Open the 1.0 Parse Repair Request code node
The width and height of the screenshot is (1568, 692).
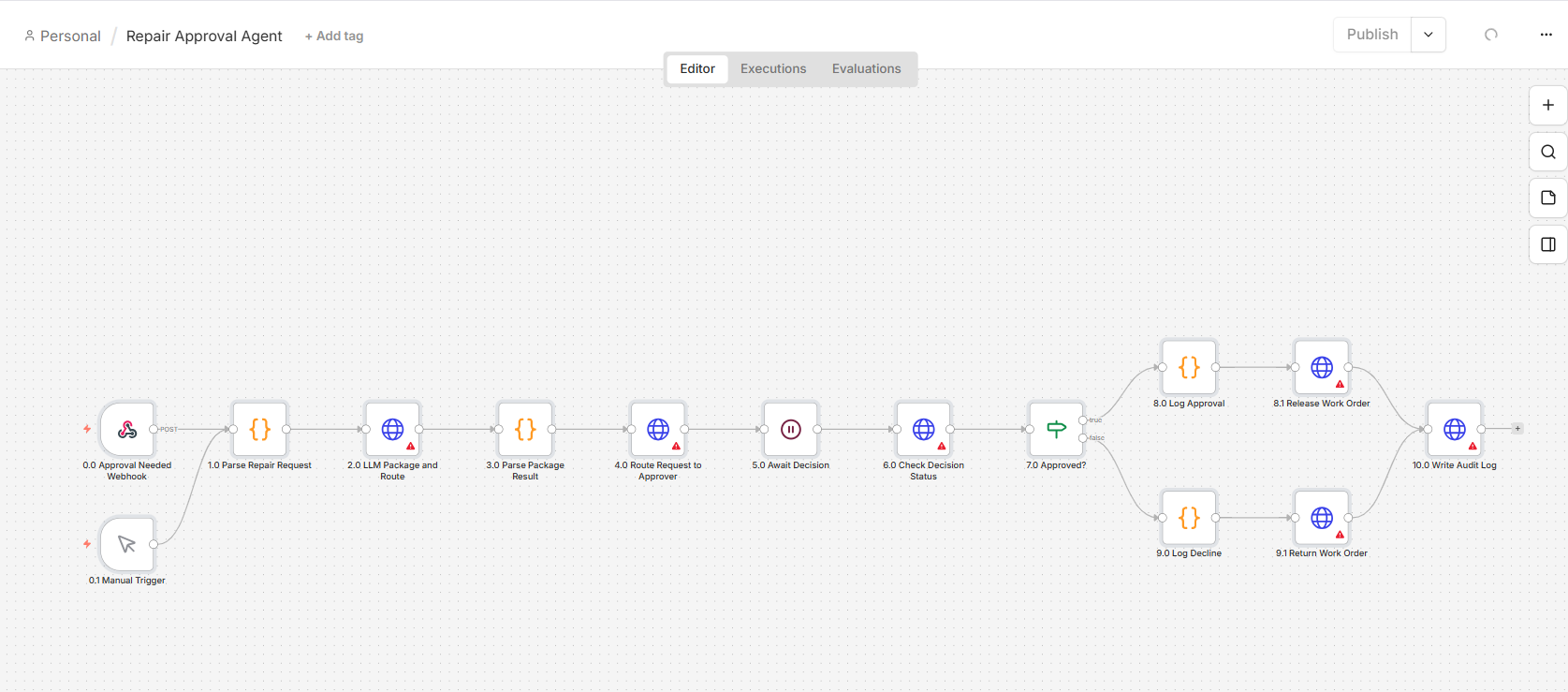coord(260,430)
